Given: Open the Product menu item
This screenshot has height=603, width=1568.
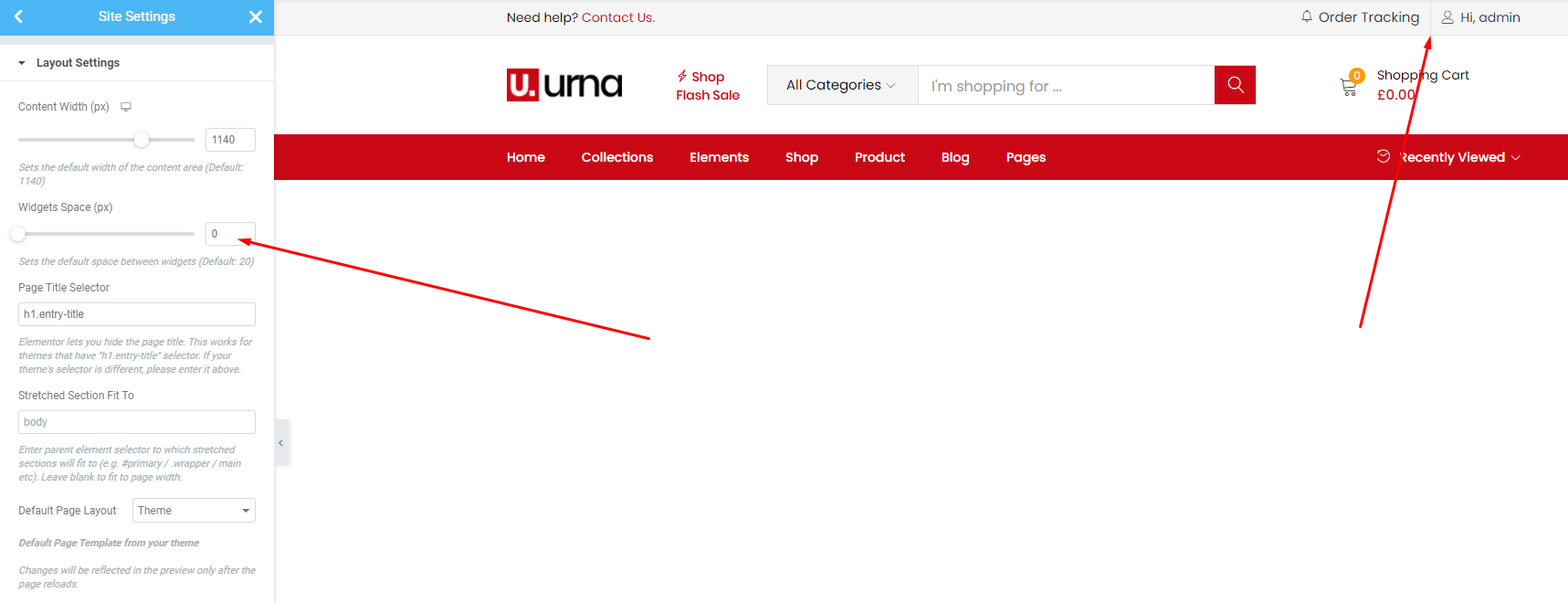Looking at the screenshot, I should coord(879,157).
